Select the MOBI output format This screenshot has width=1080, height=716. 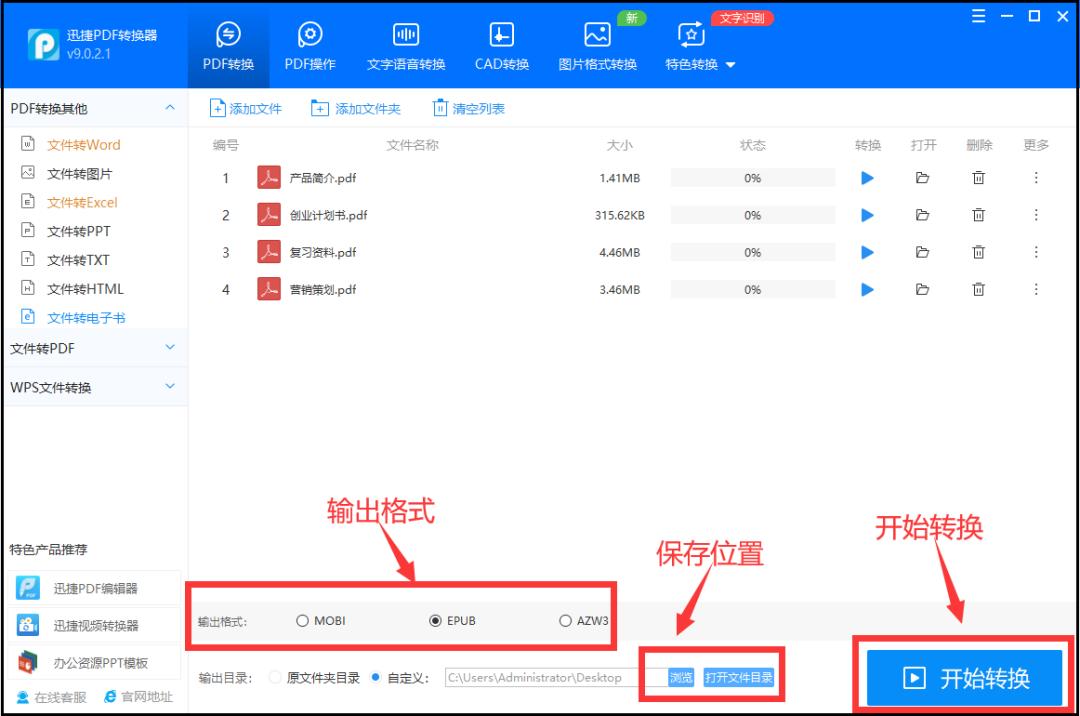click(x=302, y=619)
